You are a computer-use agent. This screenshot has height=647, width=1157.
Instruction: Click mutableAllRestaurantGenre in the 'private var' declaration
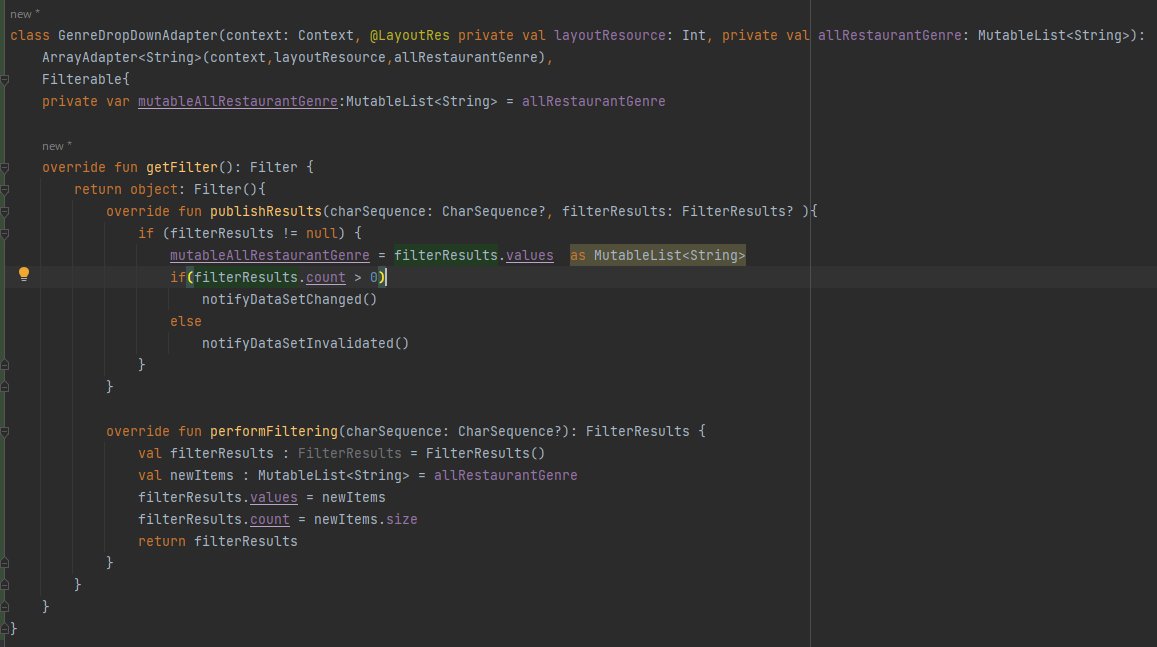pos(238,101)
